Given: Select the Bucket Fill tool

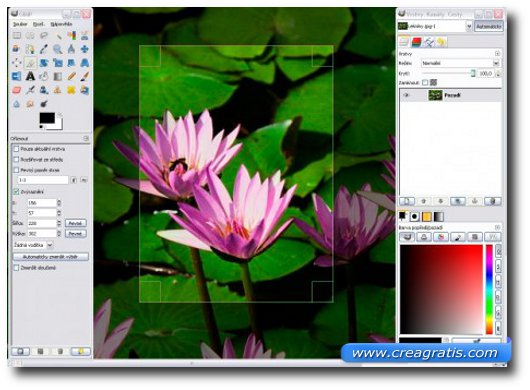Looking at the screenshot, I should [44, 76].
